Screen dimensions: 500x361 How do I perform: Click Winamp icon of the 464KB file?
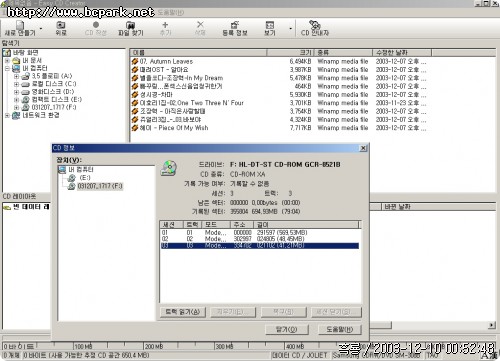(135, 86)
